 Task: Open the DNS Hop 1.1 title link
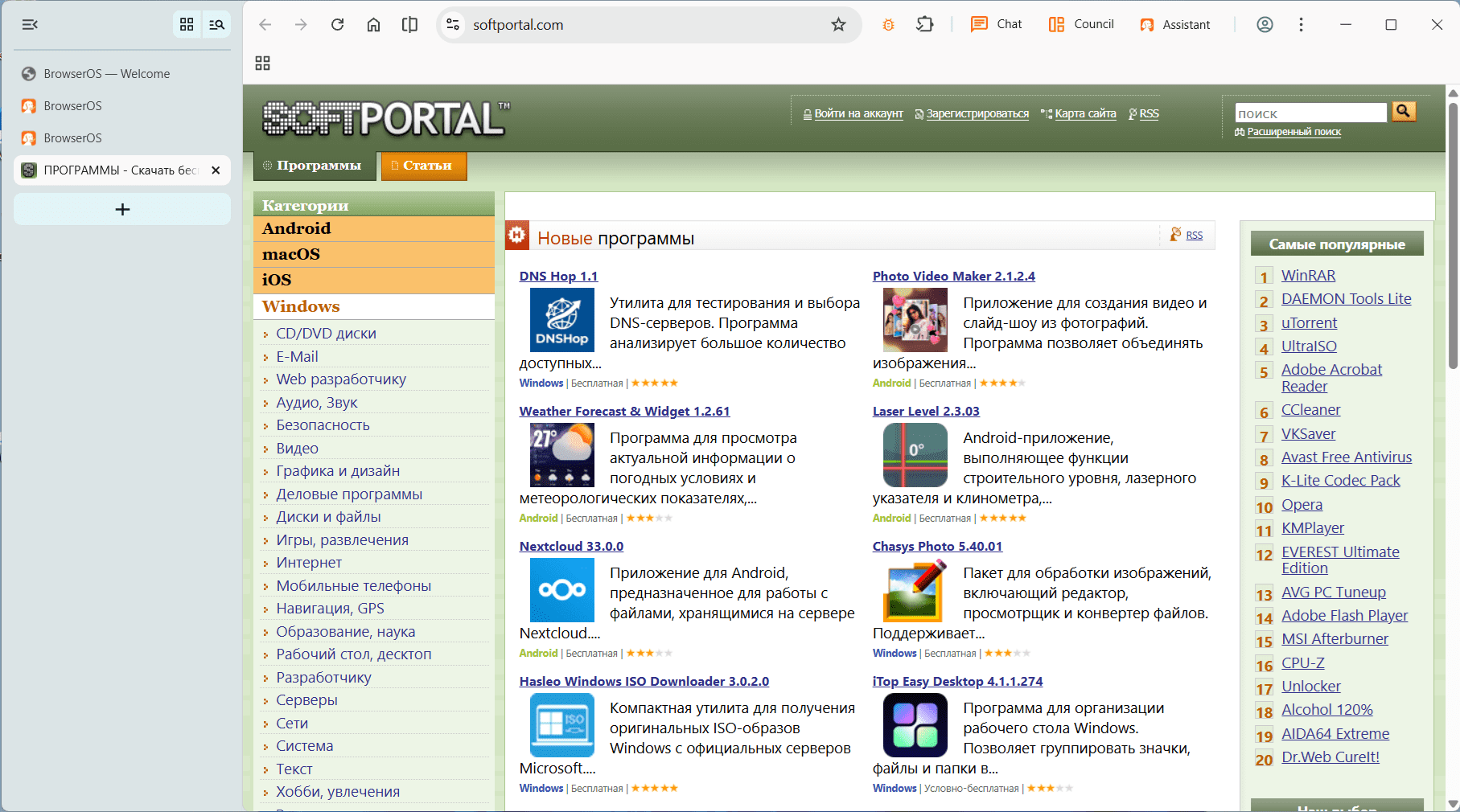click(558, 277)
